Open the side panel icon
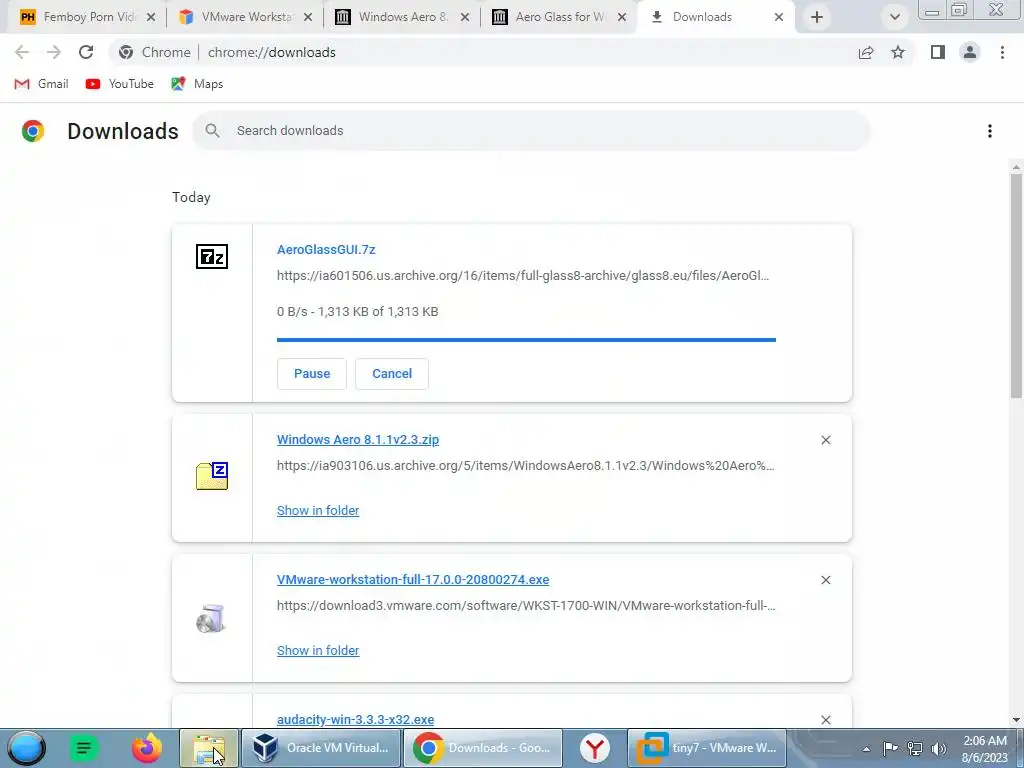The image size is (1024, 768). point(938,52)
